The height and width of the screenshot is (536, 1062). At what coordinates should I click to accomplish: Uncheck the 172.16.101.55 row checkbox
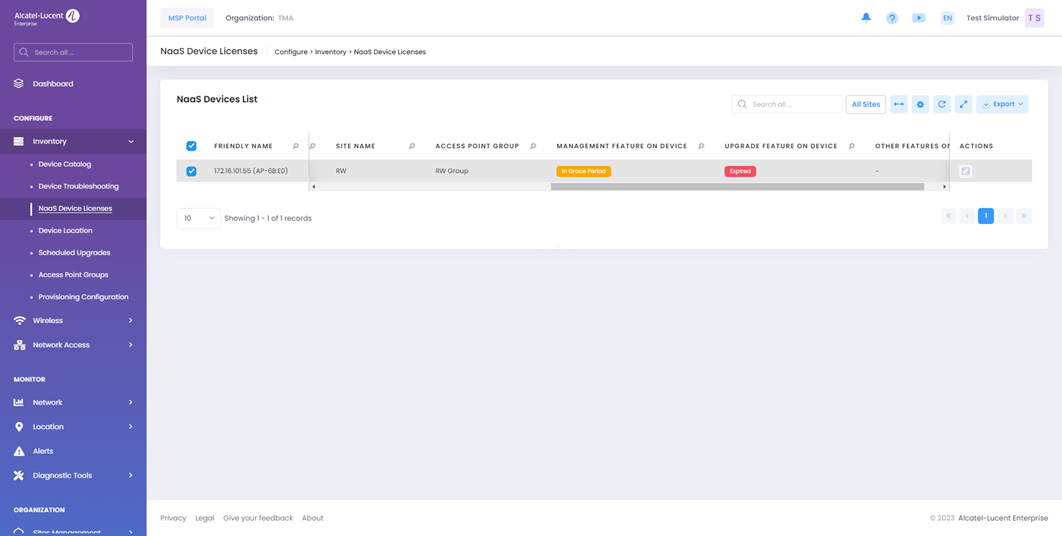[x=192, y=171]
